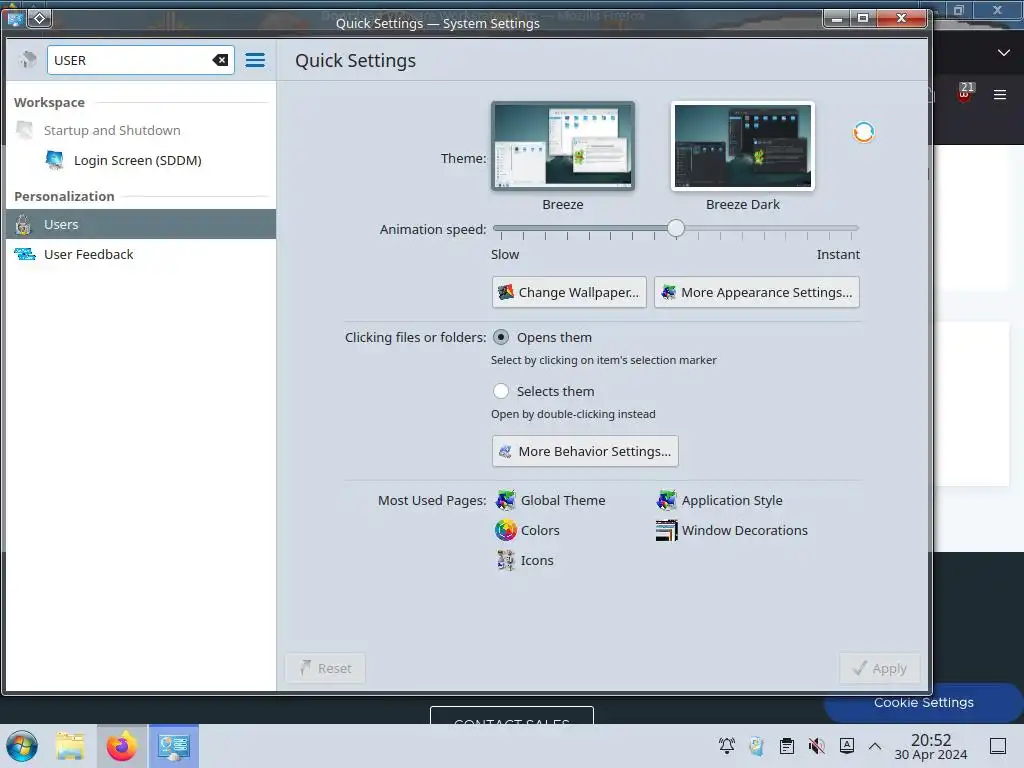Image resolution: width=1024 pixels, height=768 pixels.
Task: Expand Firefox tab list chevron
Action: (x=1004, y=52)
